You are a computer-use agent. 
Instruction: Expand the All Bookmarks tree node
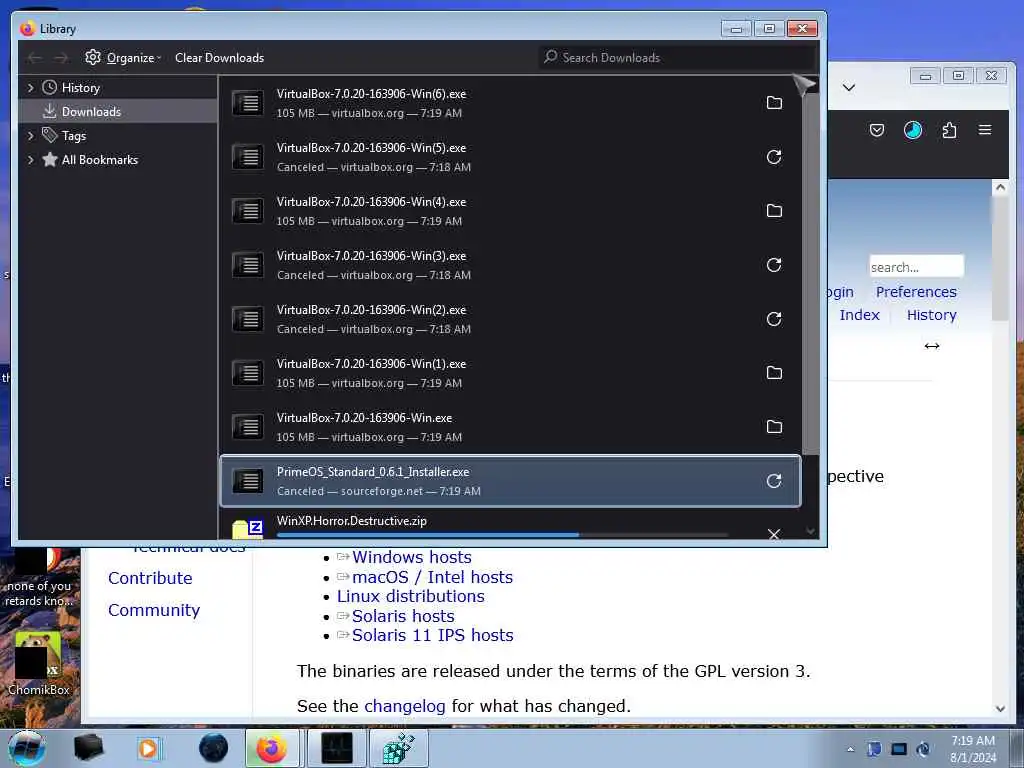coord(30,160)
